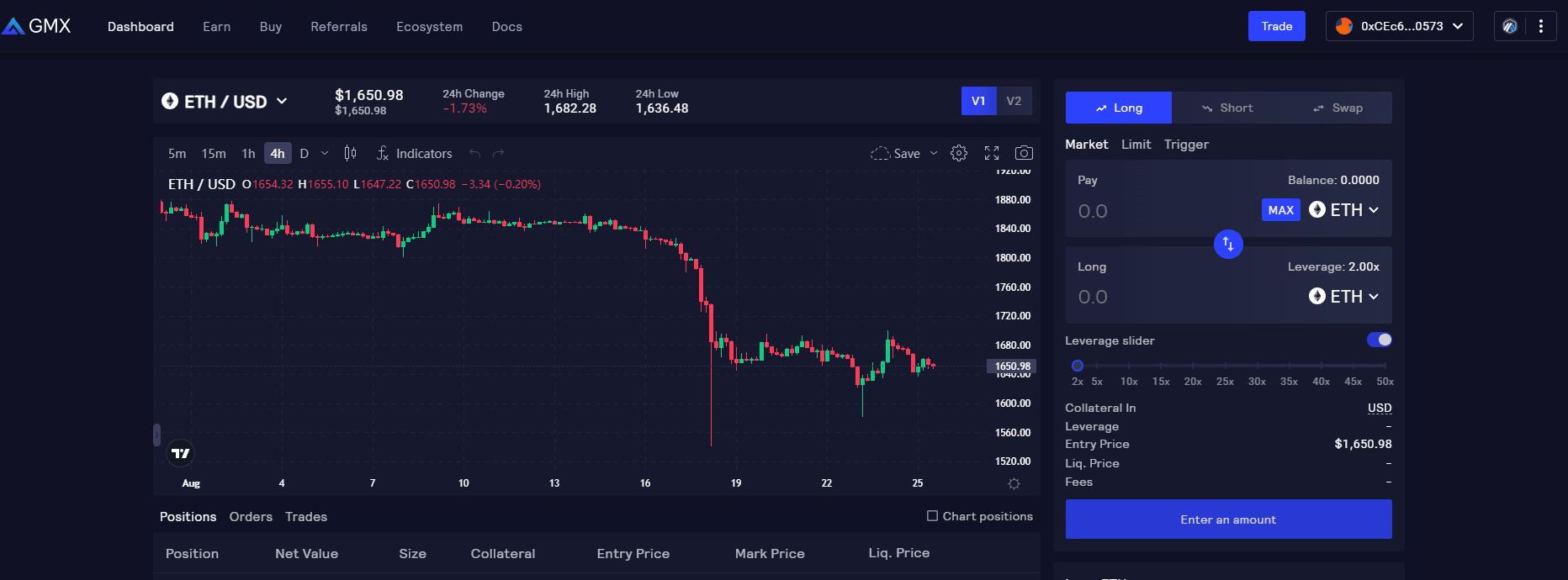The image size is (1568, 580).
Task: Open Referrals page
Action: pos(339,27)
